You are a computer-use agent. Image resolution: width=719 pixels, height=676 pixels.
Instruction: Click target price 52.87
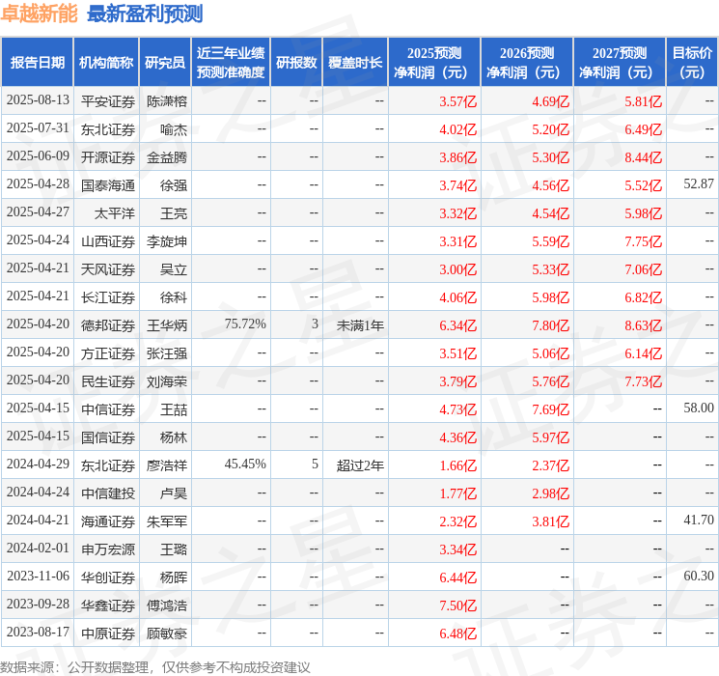coord(698,184)
